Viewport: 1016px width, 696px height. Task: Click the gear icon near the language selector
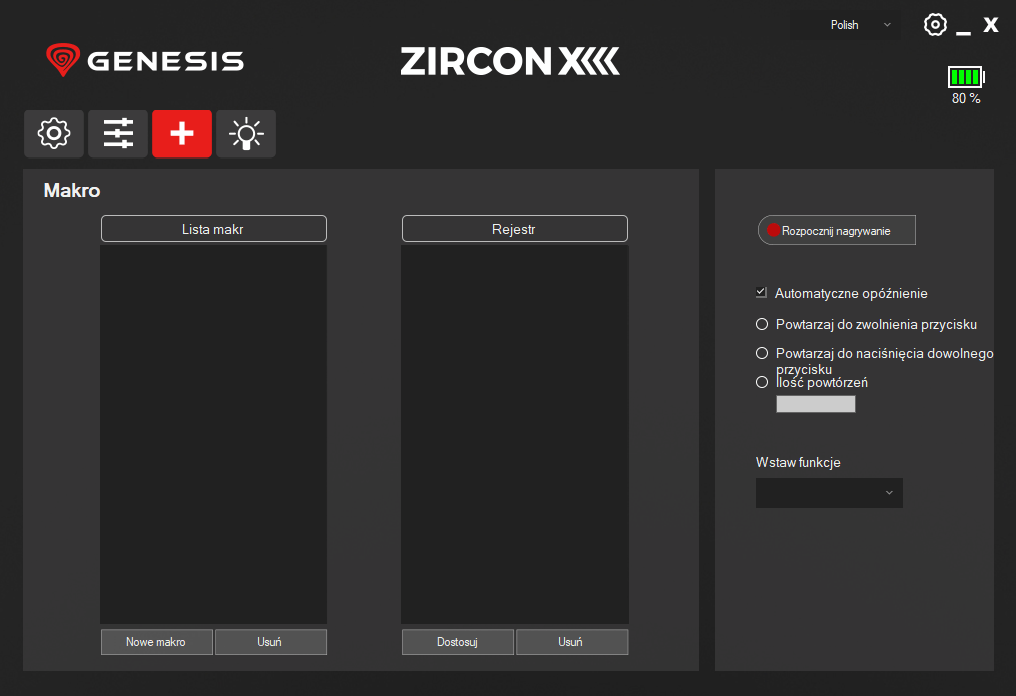[935, 24]
